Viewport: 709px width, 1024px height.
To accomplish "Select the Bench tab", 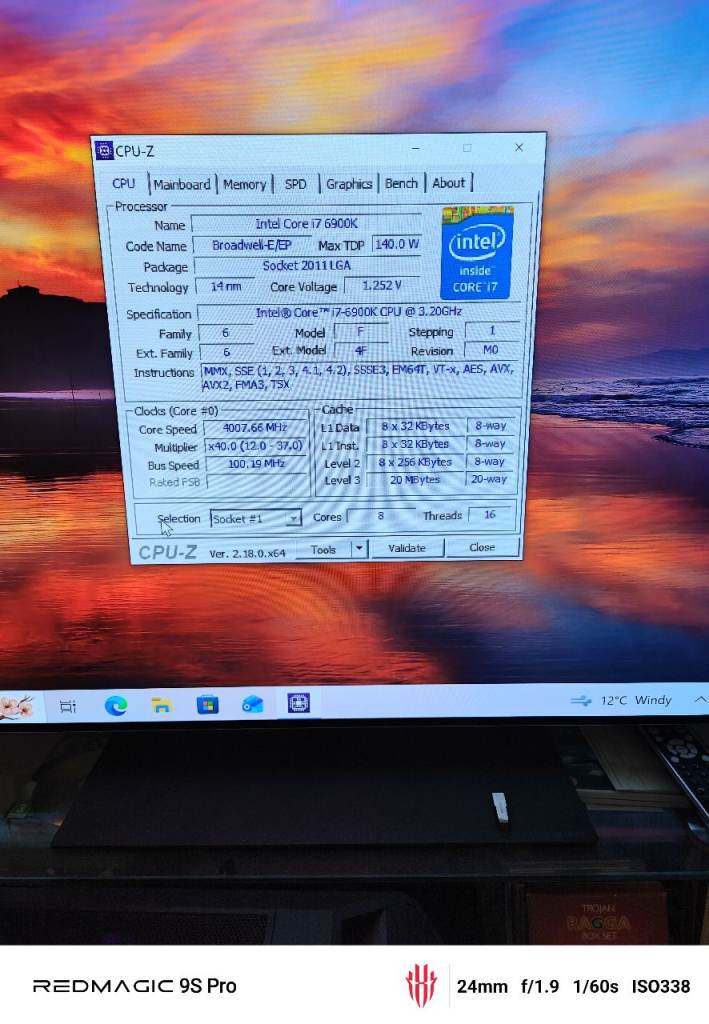I will (x=401, y=183).
